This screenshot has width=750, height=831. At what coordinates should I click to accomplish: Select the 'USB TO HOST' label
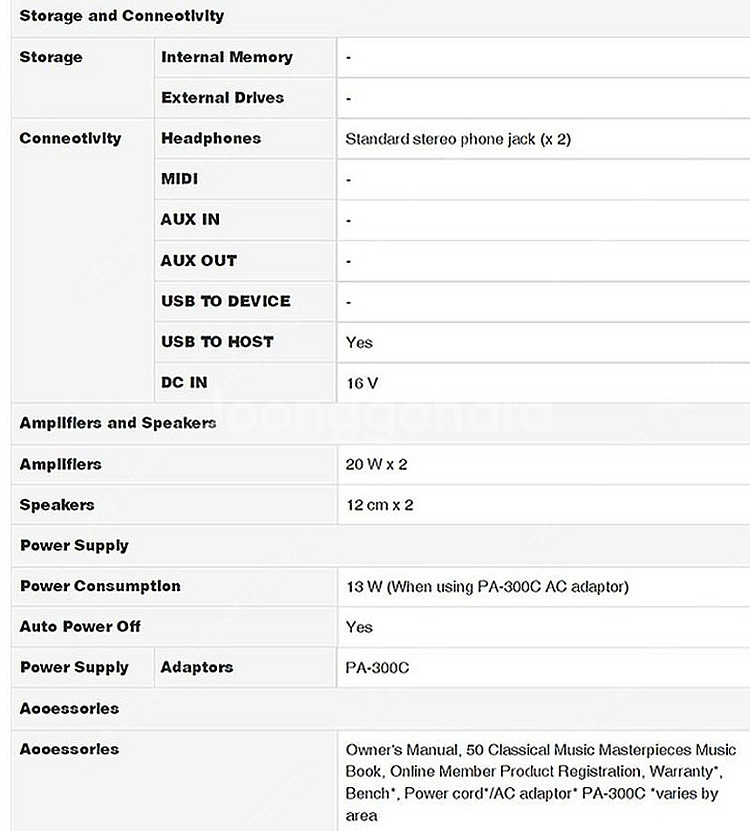click(217, 342)
